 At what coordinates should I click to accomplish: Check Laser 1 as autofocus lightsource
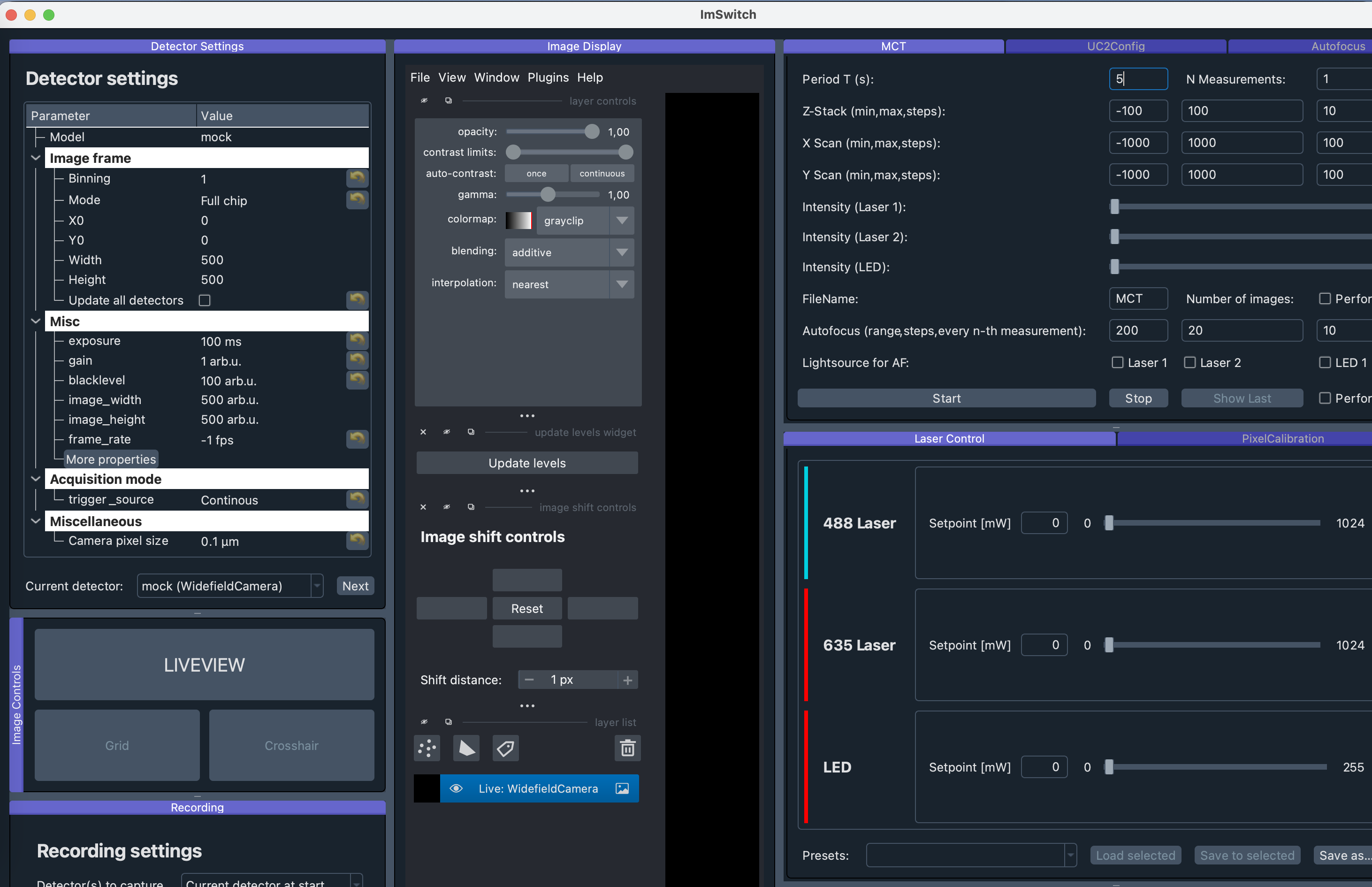pyautogui.click(x=1118, y=362)
